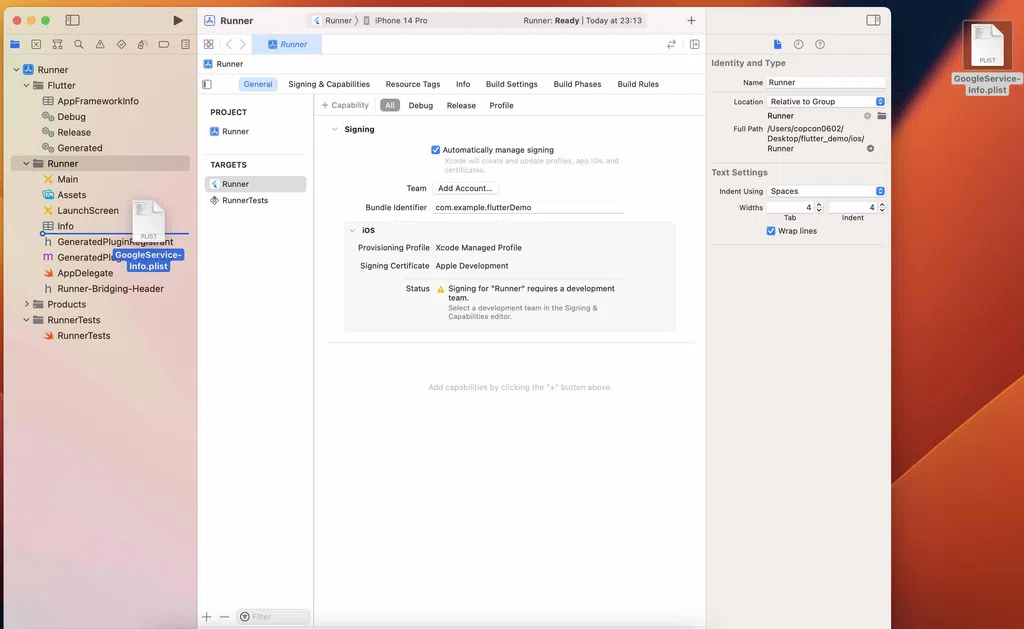The image size is (1024, 629).
Task: Open the Issue navigator warning icon
Action: 100,44
